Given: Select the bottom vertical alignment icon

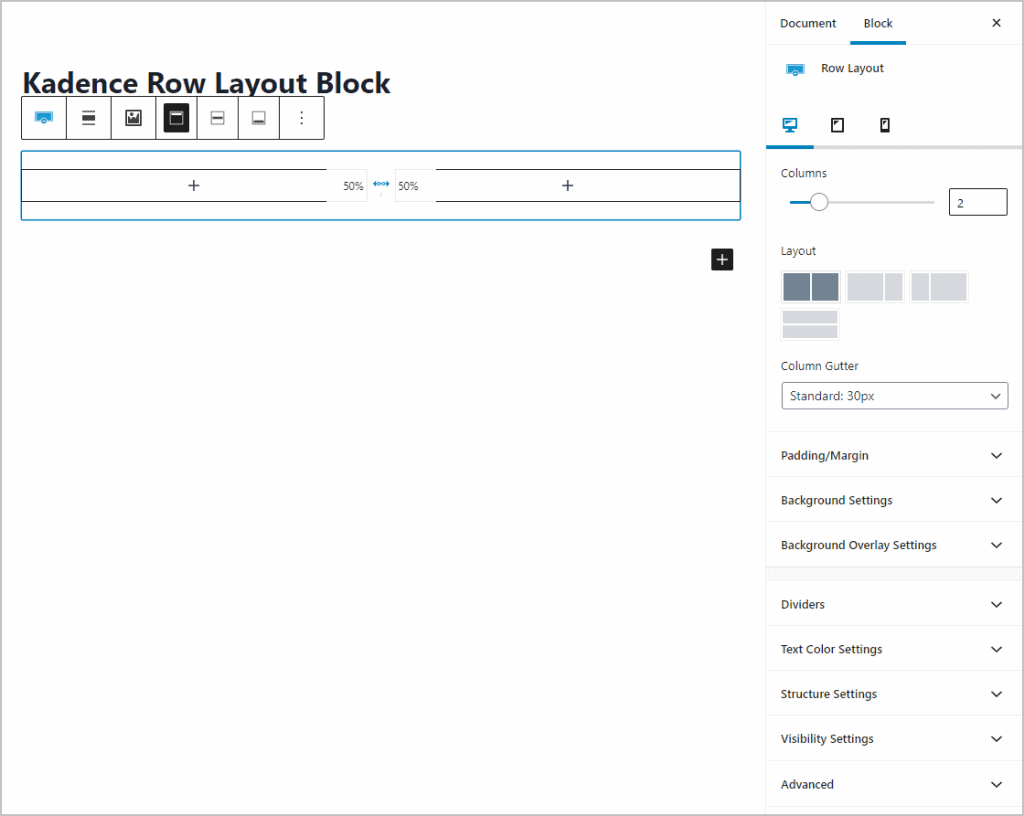Looking at the screenshot, I should (259, 118).
